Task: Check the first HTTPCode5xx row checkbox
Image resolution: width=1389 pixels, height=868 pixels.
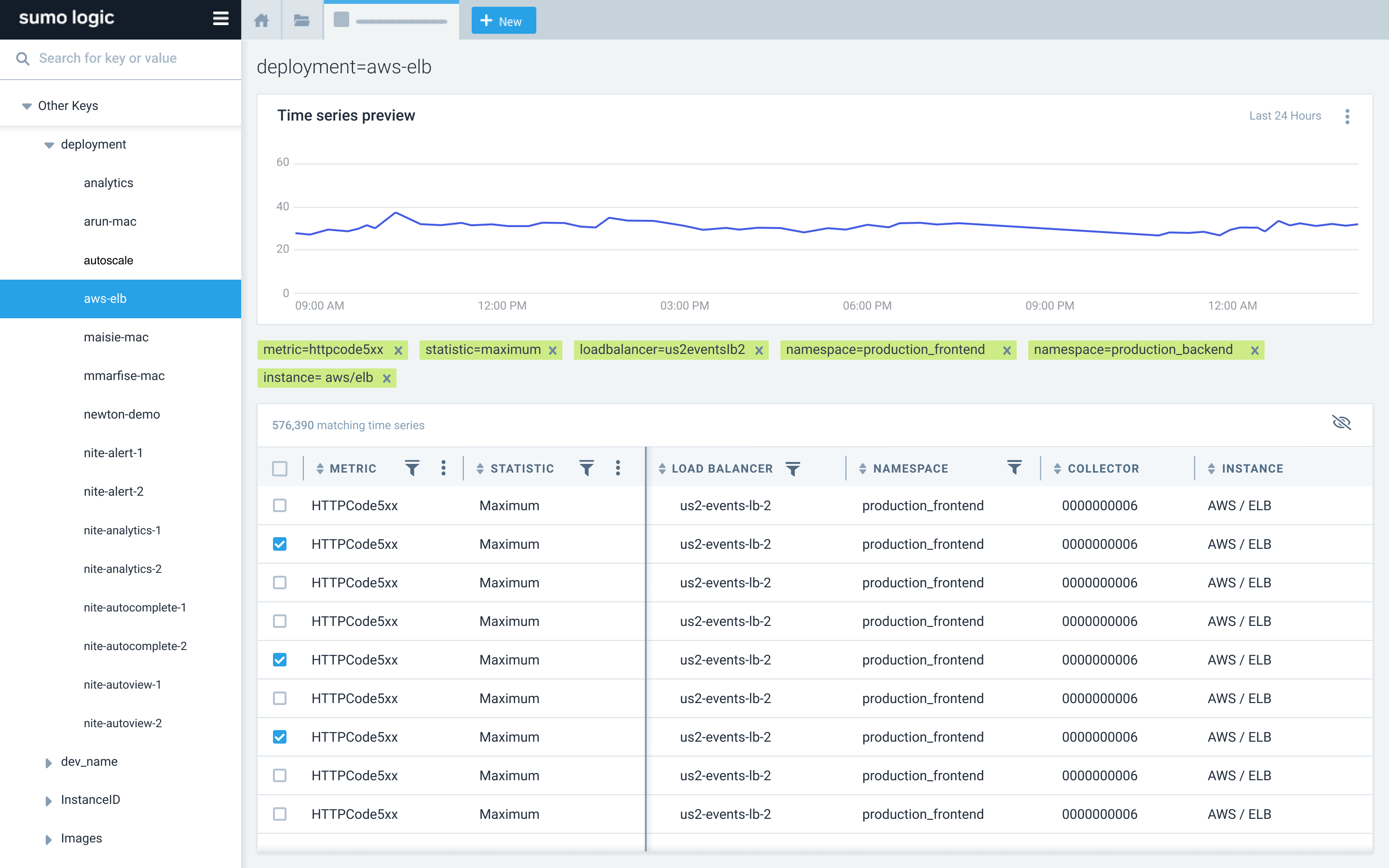Action: tap(280, 505)
